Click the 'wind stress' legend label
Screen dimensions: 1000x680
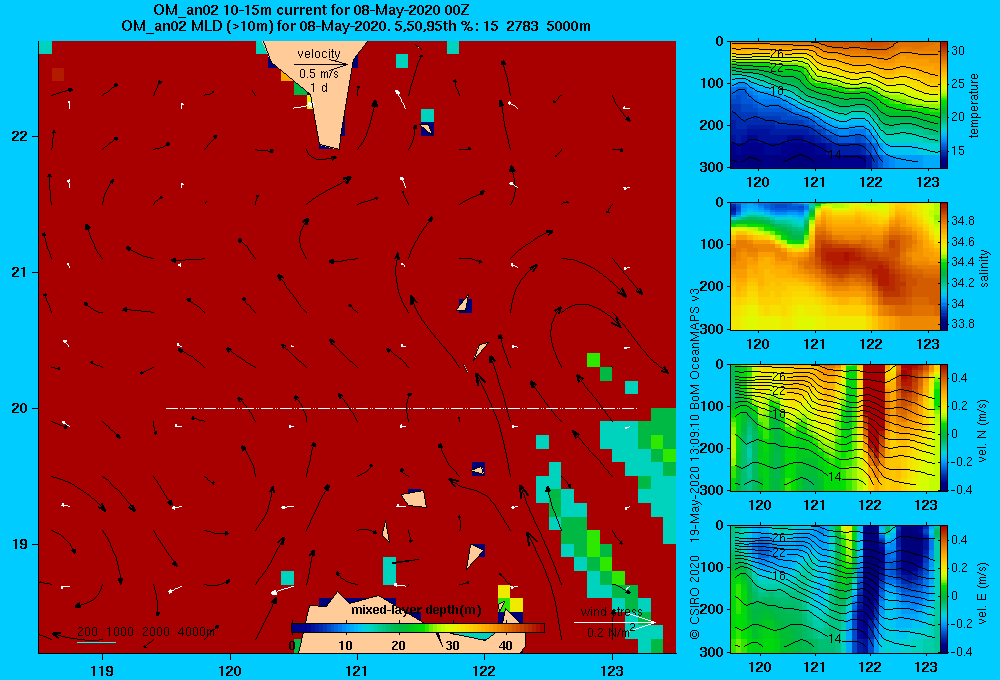coord(611,612)
